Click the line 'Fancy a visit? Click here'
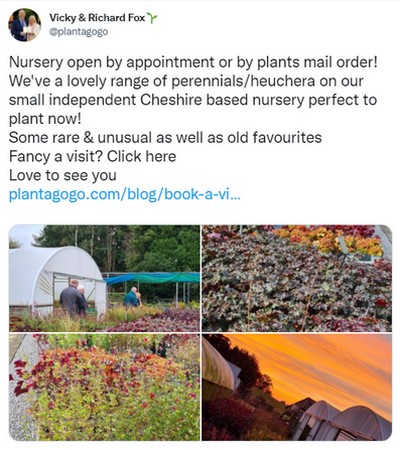The image size is (400, 450). click(92, 157)
